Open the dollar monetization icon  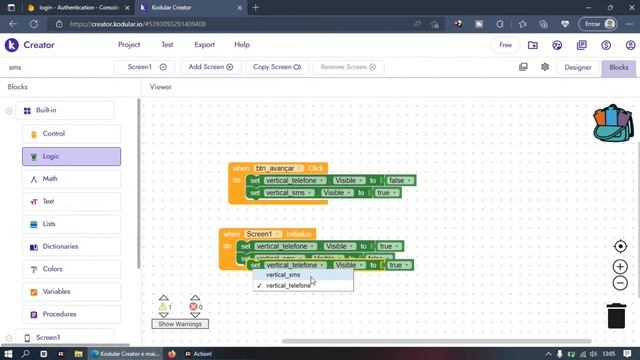point(606,45)
